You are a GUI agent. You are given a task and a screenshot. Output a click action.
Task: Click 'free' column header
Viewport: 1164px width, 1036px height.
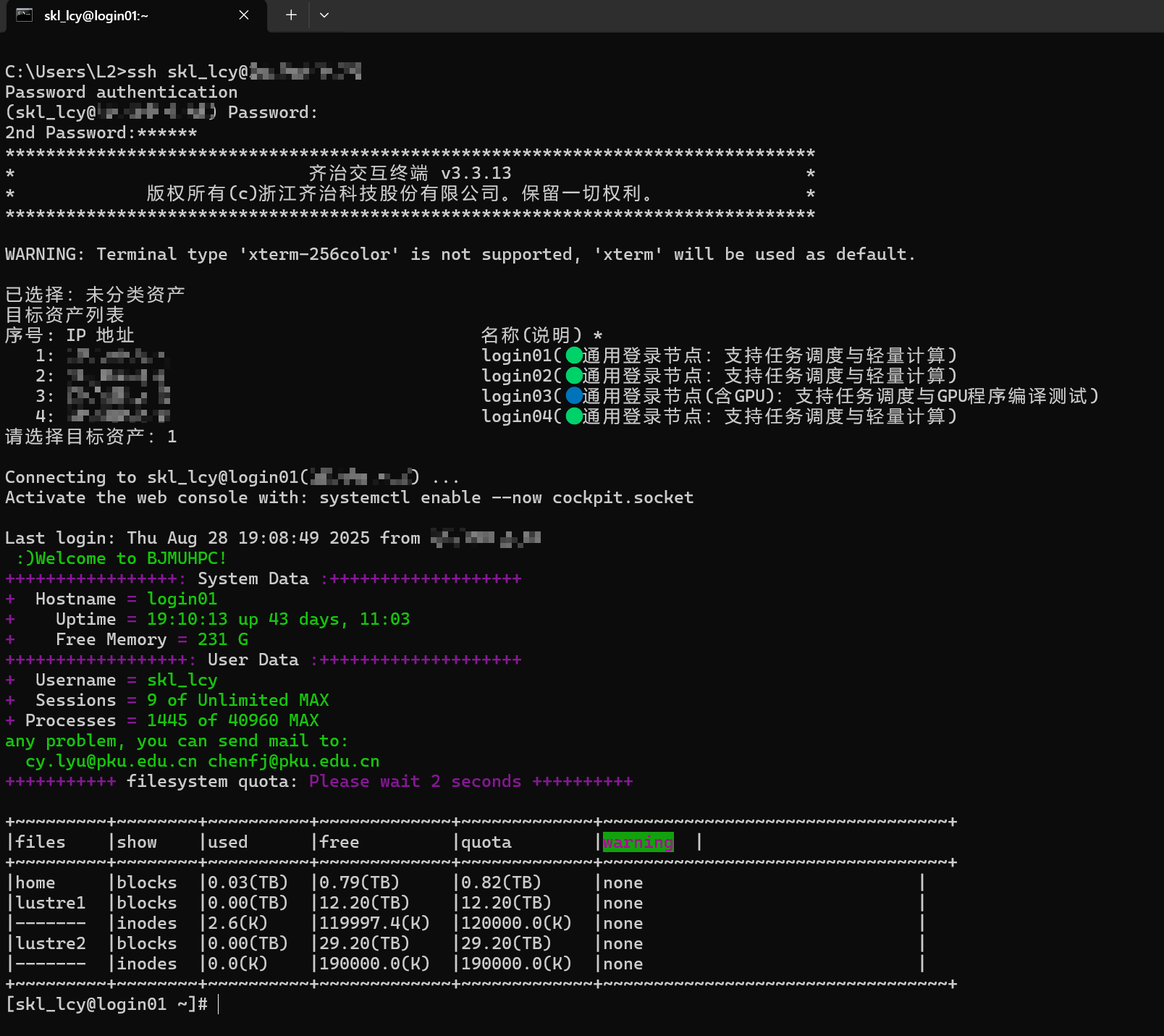pos(339,842)
